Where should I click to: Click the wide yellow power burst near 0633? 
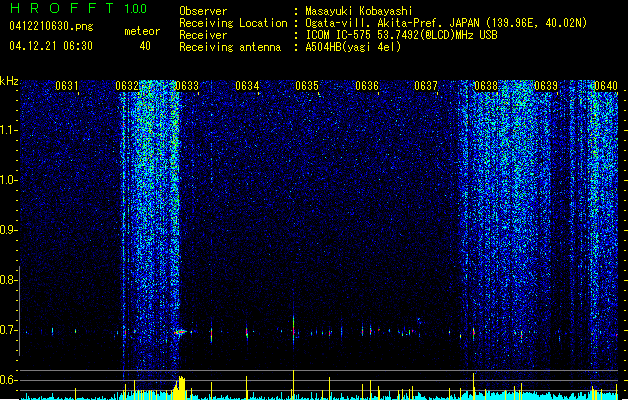[x=179, y=388]
